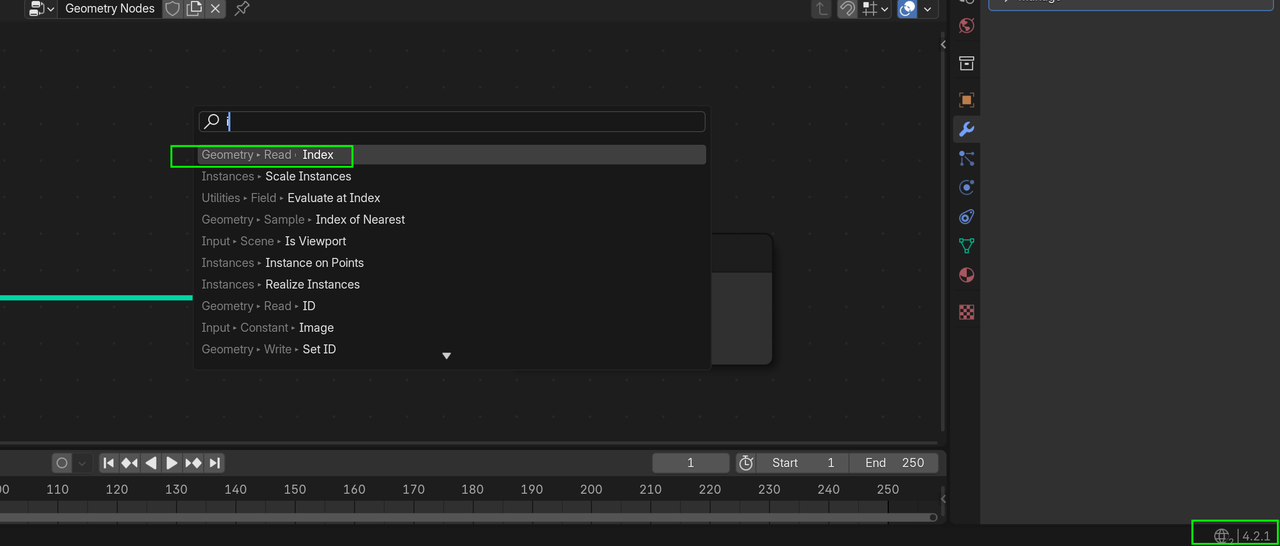This screenshot has height=546, width=1280.
Task: Toggle the timeline sidebar chevron
Action: [x=943, y=498]
